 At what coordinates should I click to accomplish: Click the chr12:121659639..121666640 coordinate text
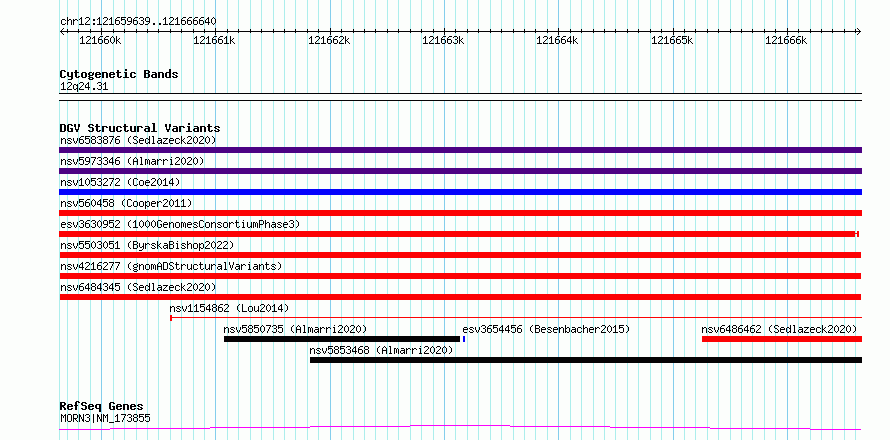pyautogui.click(x=138, y=22)
